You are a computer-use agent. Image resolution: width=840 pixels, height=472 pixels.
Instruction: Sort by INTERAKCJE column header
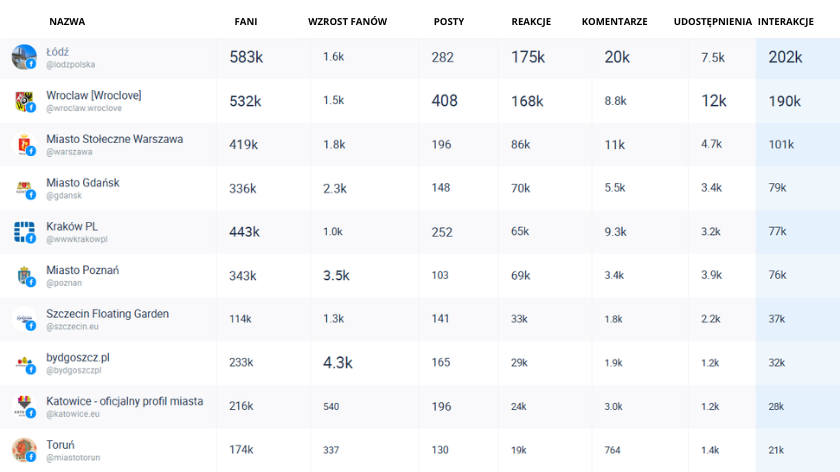point(786,22)
